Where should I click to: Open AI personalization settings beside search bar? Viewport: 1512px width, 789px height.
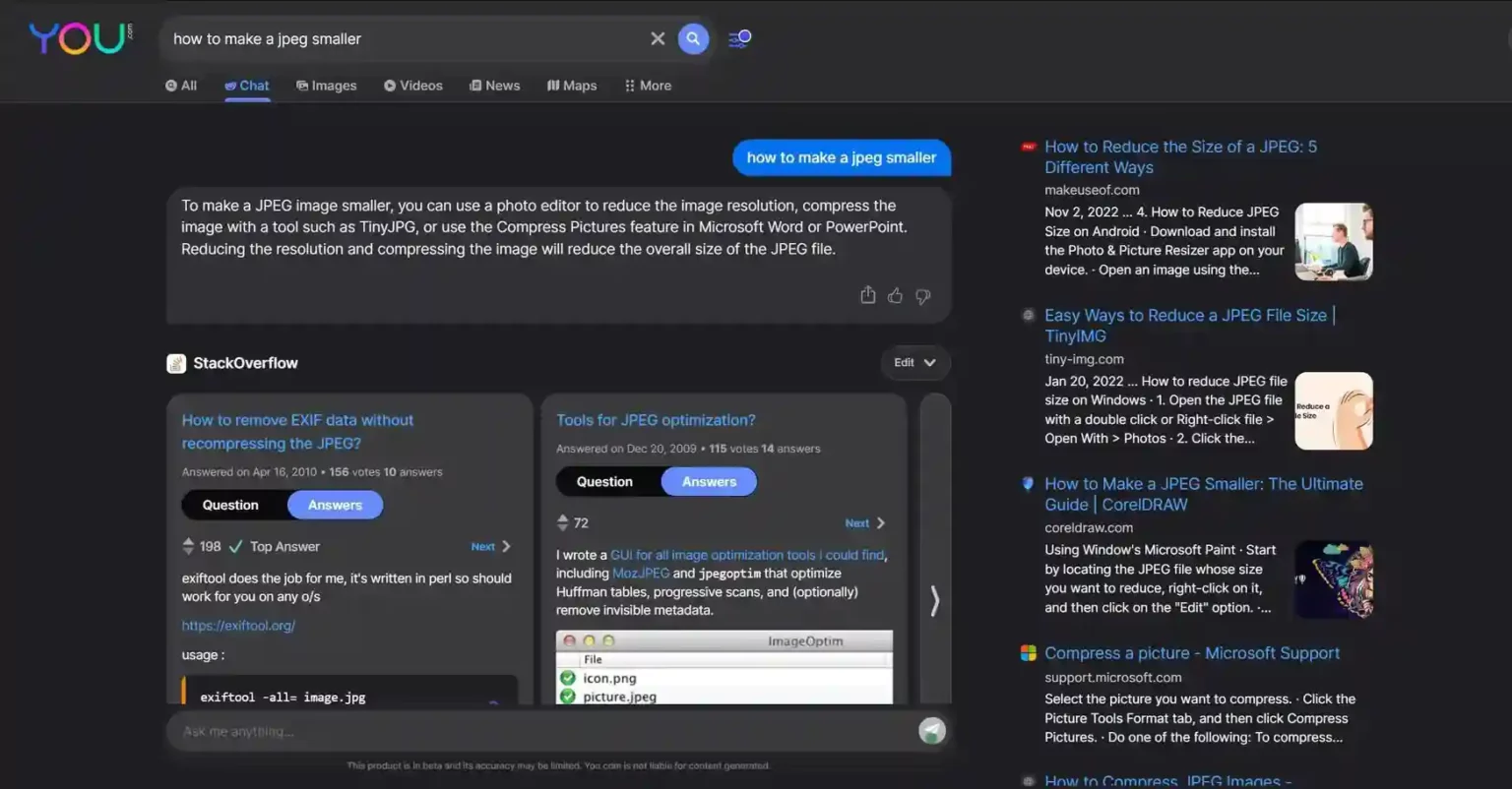tap(738, 38)
